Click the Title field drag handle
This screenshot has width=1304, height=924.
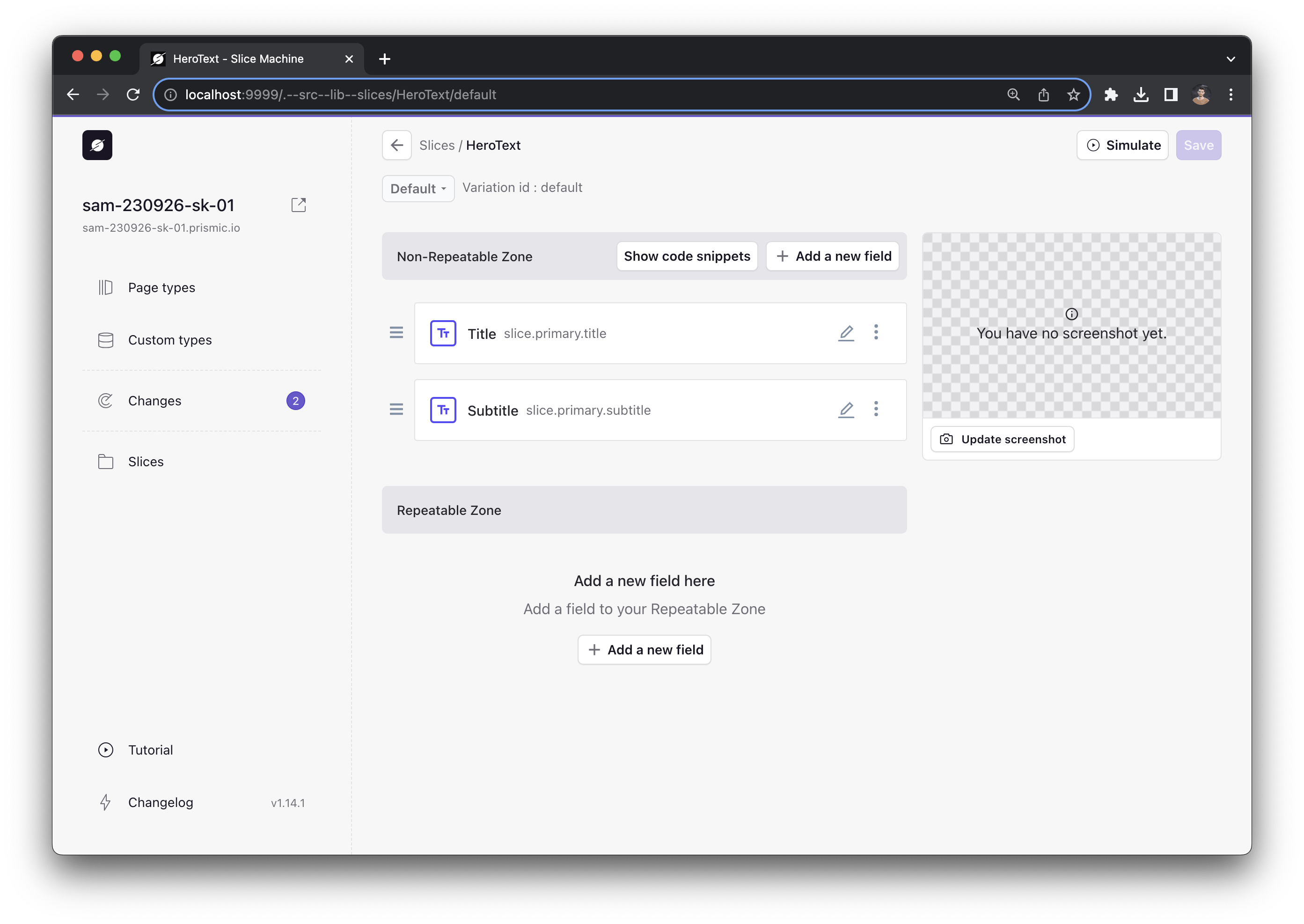396,333
